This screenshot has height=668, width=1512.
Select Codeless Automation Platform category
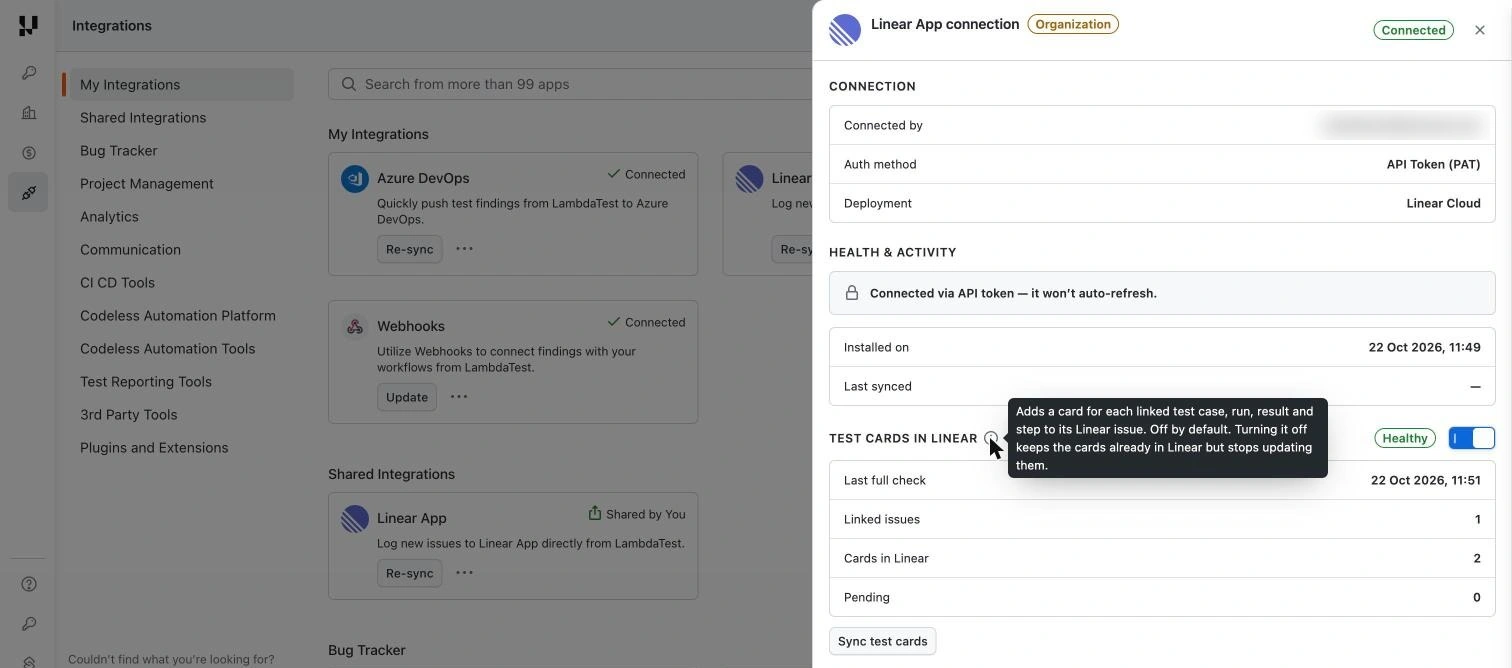pyautogui.click(x=179, y=316)
